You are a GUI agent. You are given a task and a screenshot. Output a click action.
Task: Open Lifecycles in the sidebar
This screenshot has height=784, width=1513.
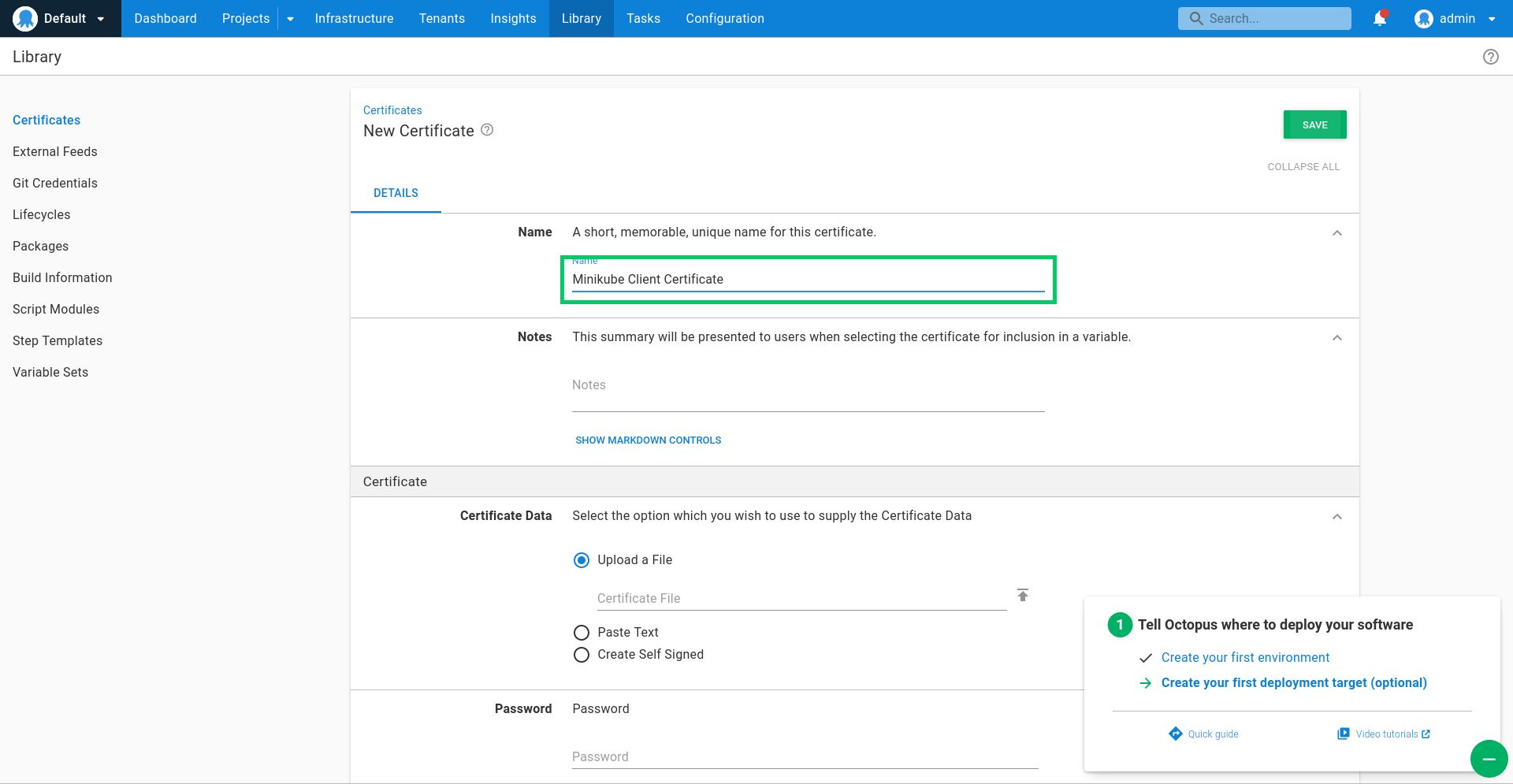42,214
